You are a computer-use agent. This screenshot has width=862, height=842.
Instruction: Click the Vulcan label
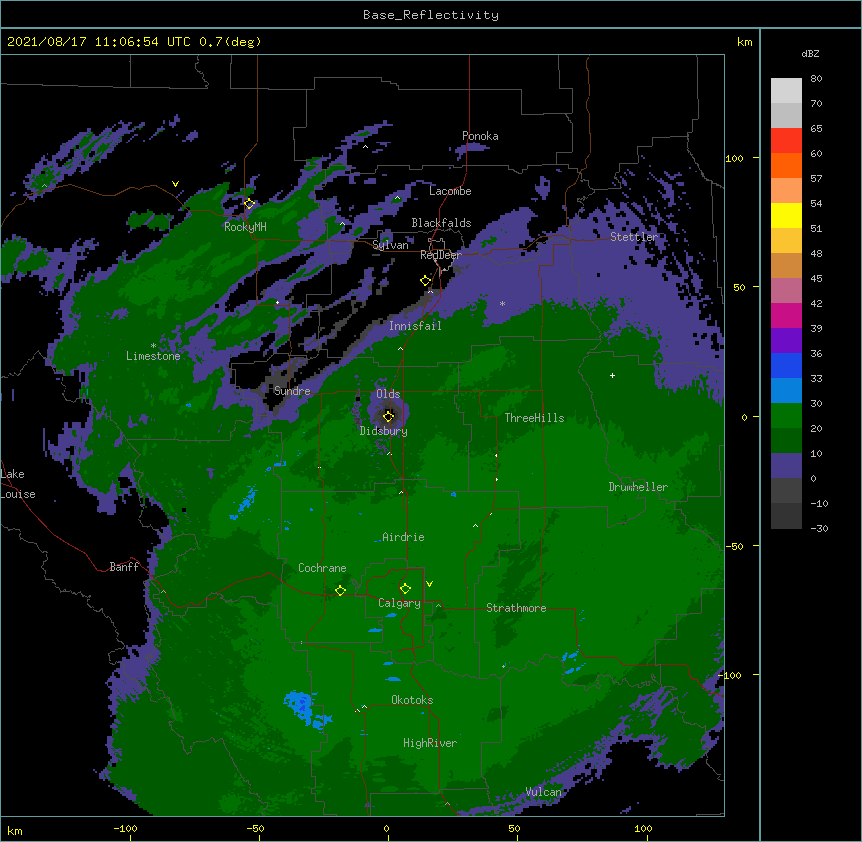[543, 792]
